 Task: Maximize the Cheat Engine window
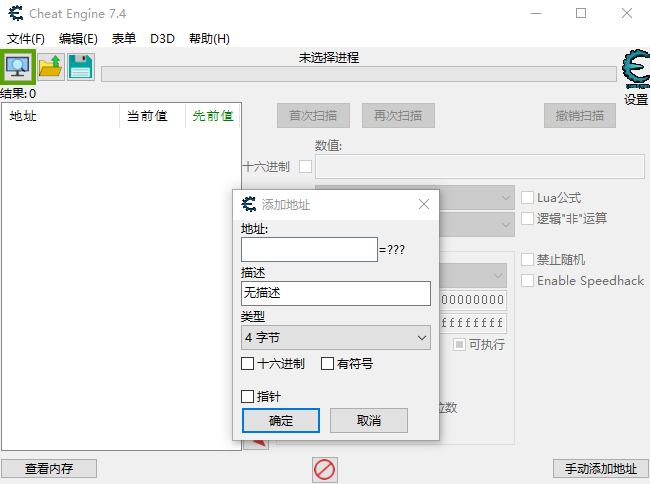pos(581,13)
